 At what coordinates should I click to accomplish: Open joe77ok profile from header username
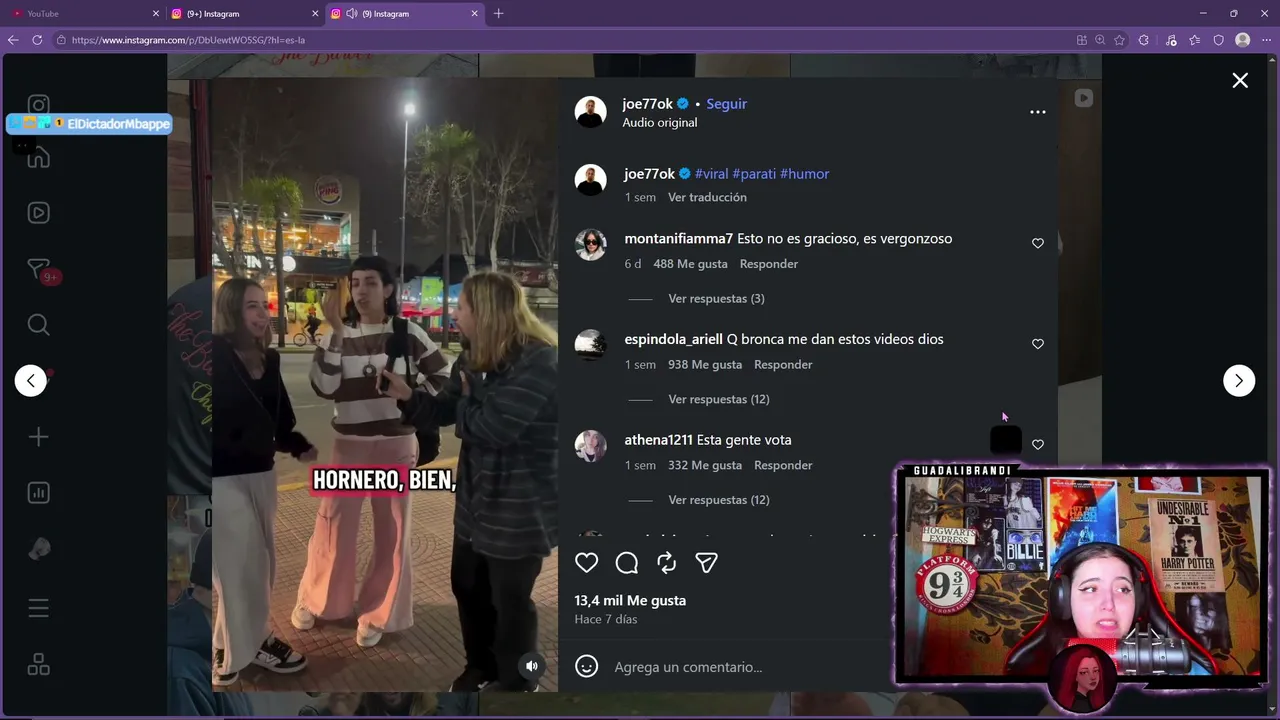[648, 104]
